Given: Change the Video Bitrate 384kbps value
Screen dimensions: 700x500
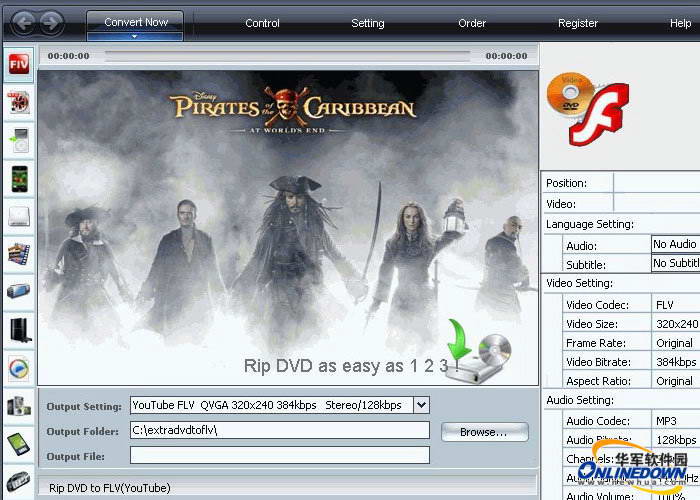Looking at the screenshot, I should click(675, 362).
